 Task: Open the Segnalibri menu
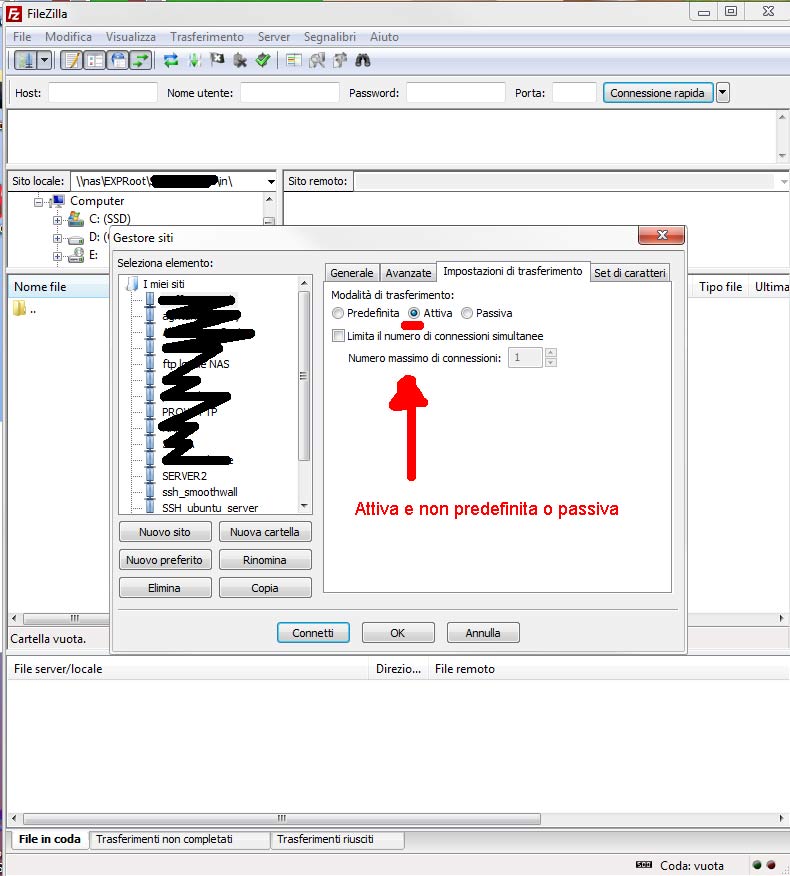[330, 37]
